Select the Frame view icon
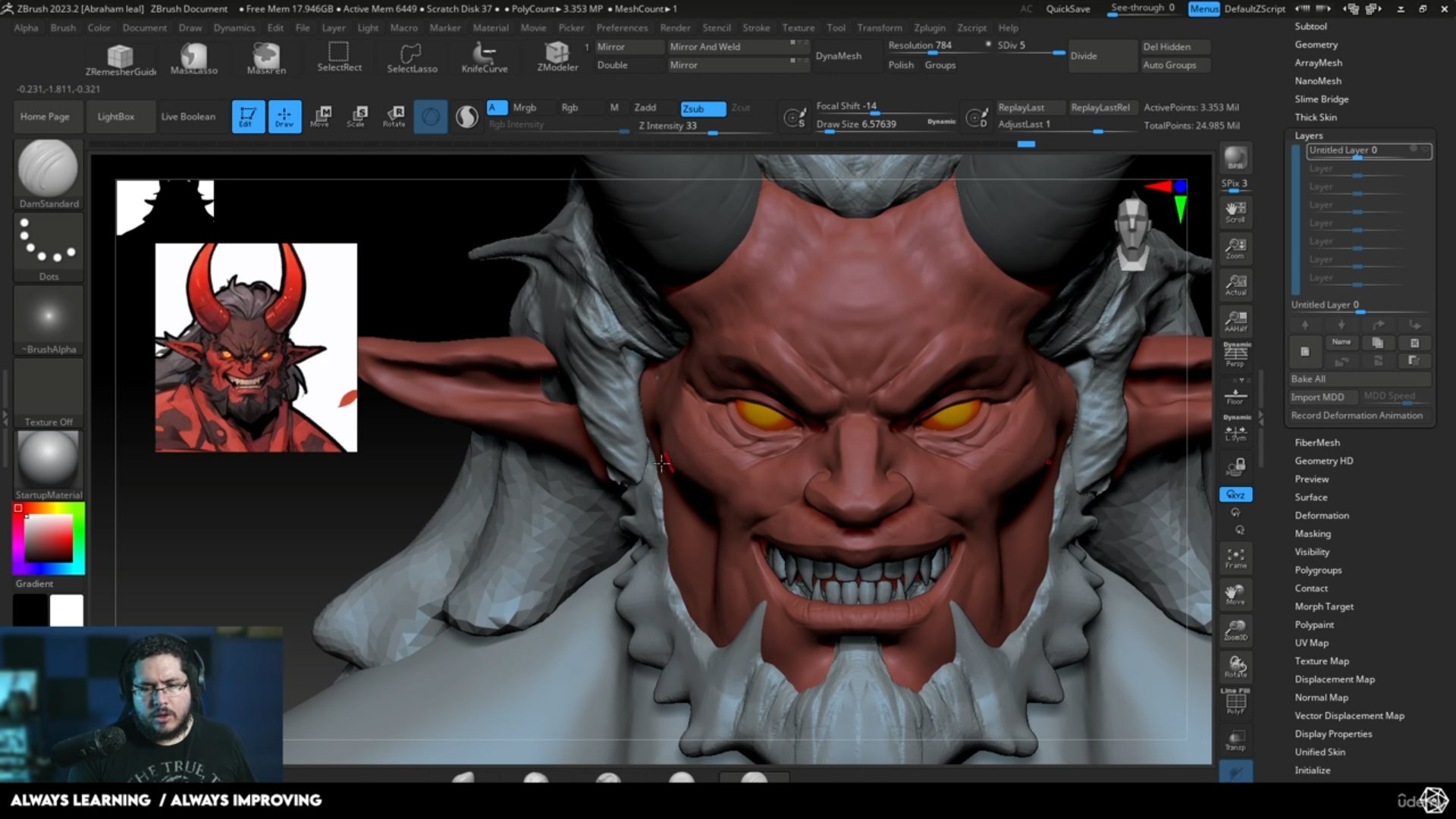 [x=1235, y=558]
